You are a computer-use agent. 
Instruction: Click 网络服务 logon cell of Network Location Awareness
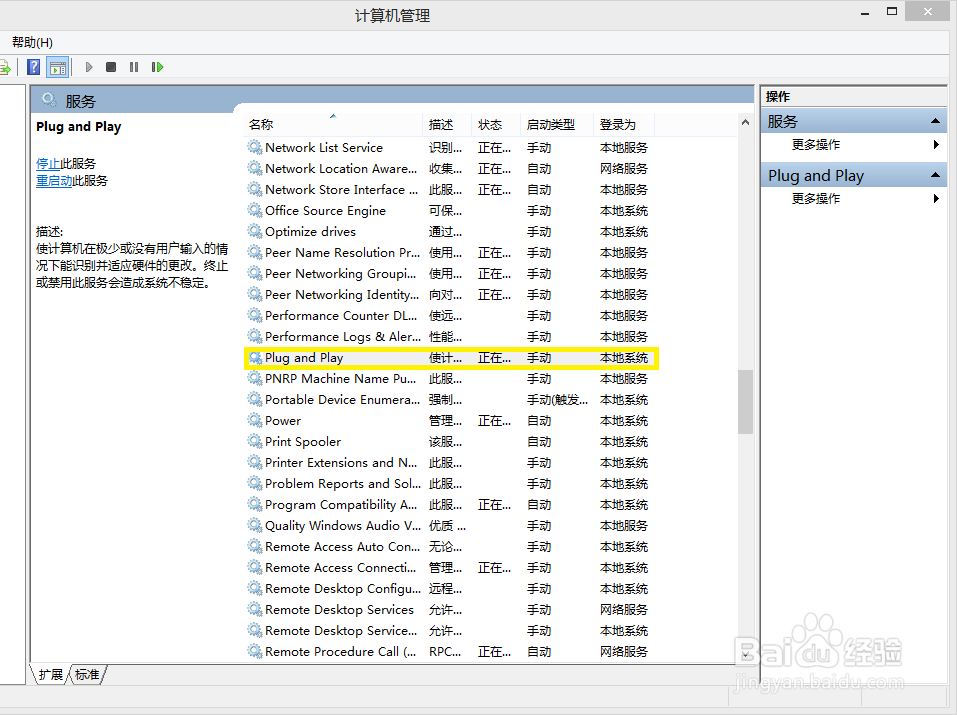click(x=623, y=168)
